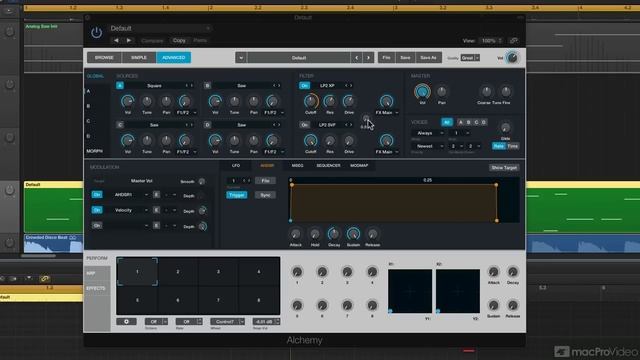The image size is (640, 360).
Task: Turn the Filter 1 Res knob
Action: [x=329, y=101]
